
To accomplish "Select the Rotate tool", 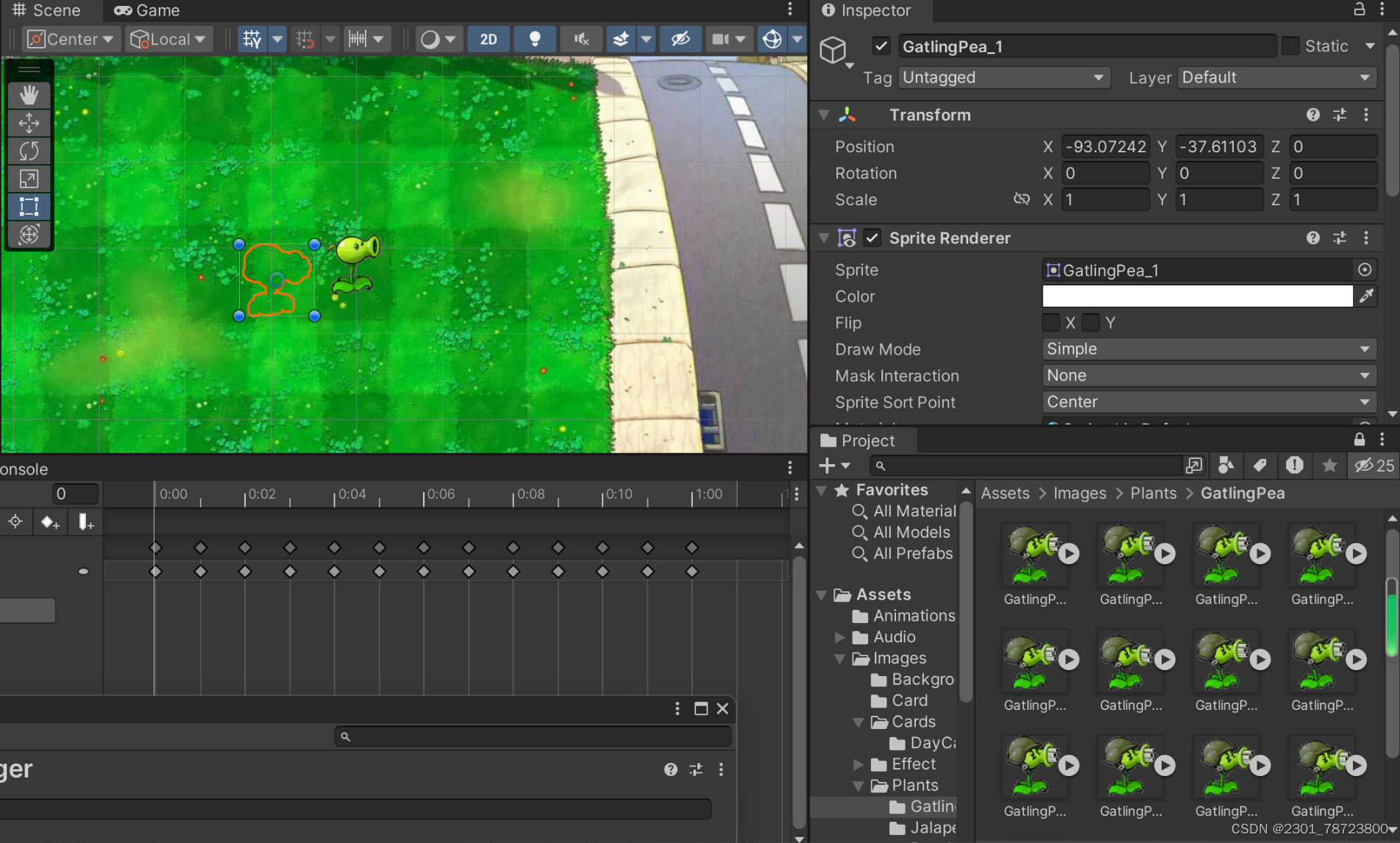I will click(29, 151).
